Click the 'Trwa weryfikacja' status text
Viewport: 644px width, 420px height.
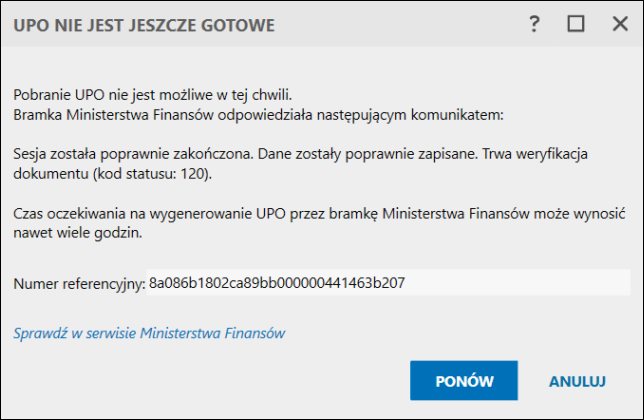click(534, 154)
